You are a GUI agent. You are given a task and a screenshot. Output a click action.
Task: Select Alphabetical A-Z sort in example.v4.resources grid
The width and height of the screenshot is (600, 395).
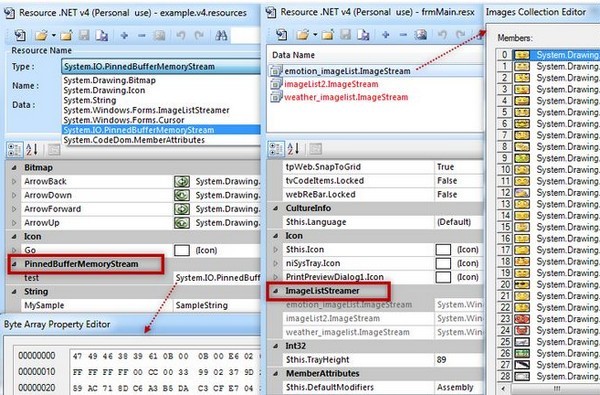[x=32, y=150]
